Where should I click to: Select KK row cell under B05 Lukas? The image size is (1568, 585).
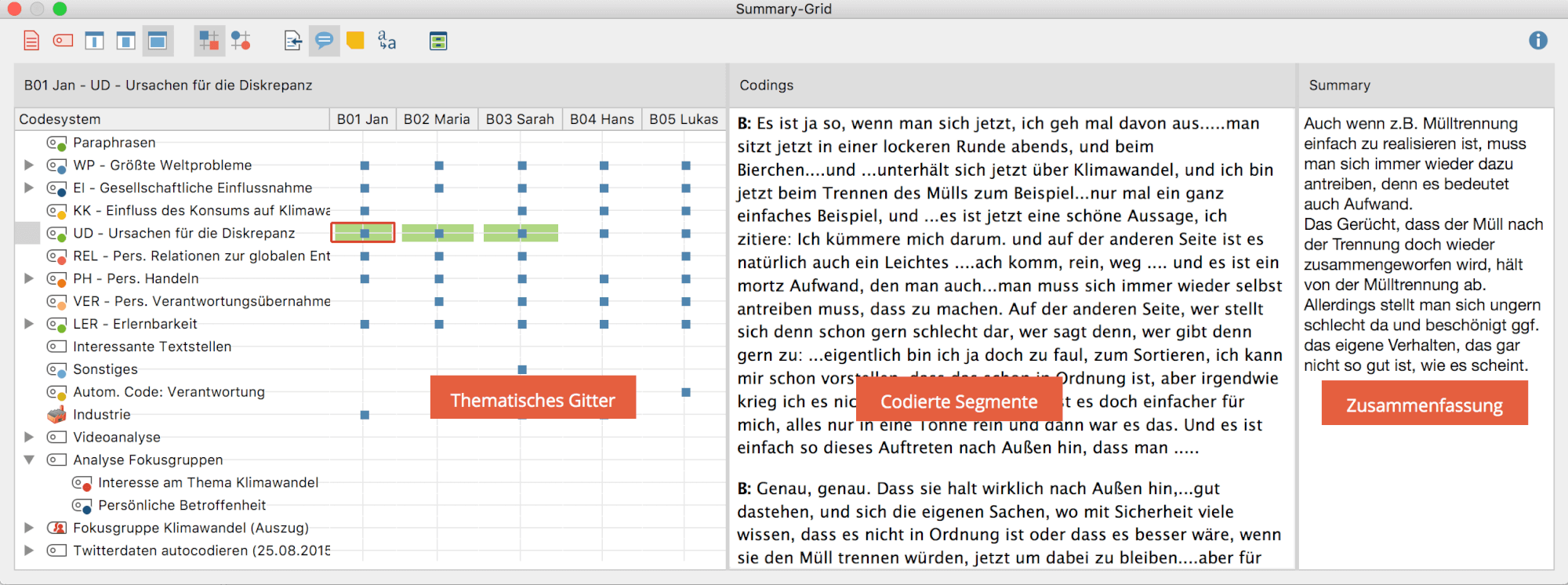click(686, 211)
